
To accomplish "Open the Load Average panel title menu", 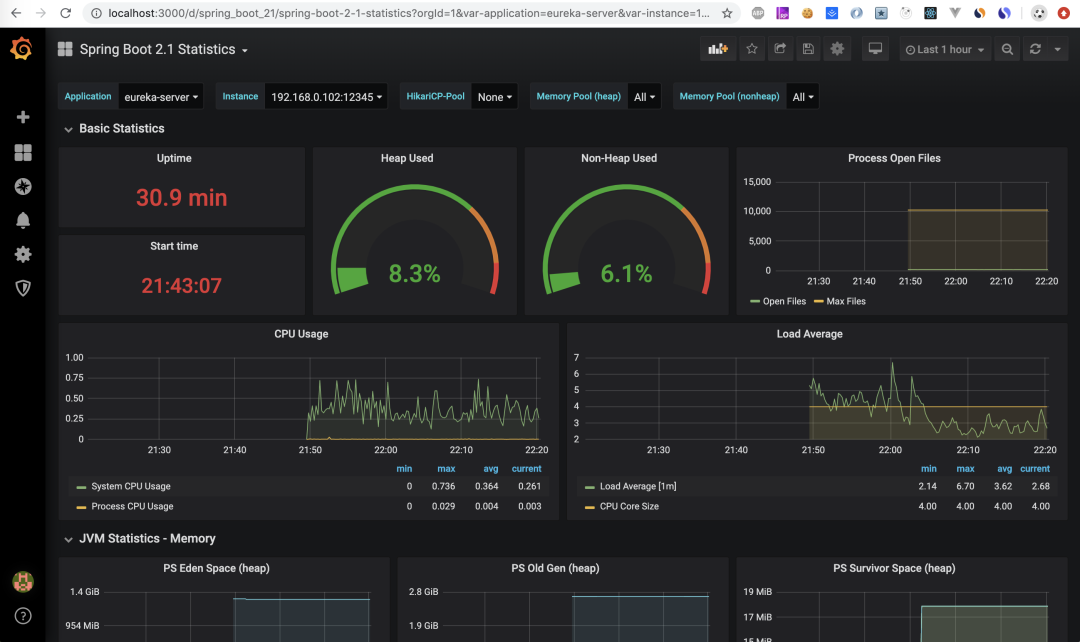I will 809,334.
